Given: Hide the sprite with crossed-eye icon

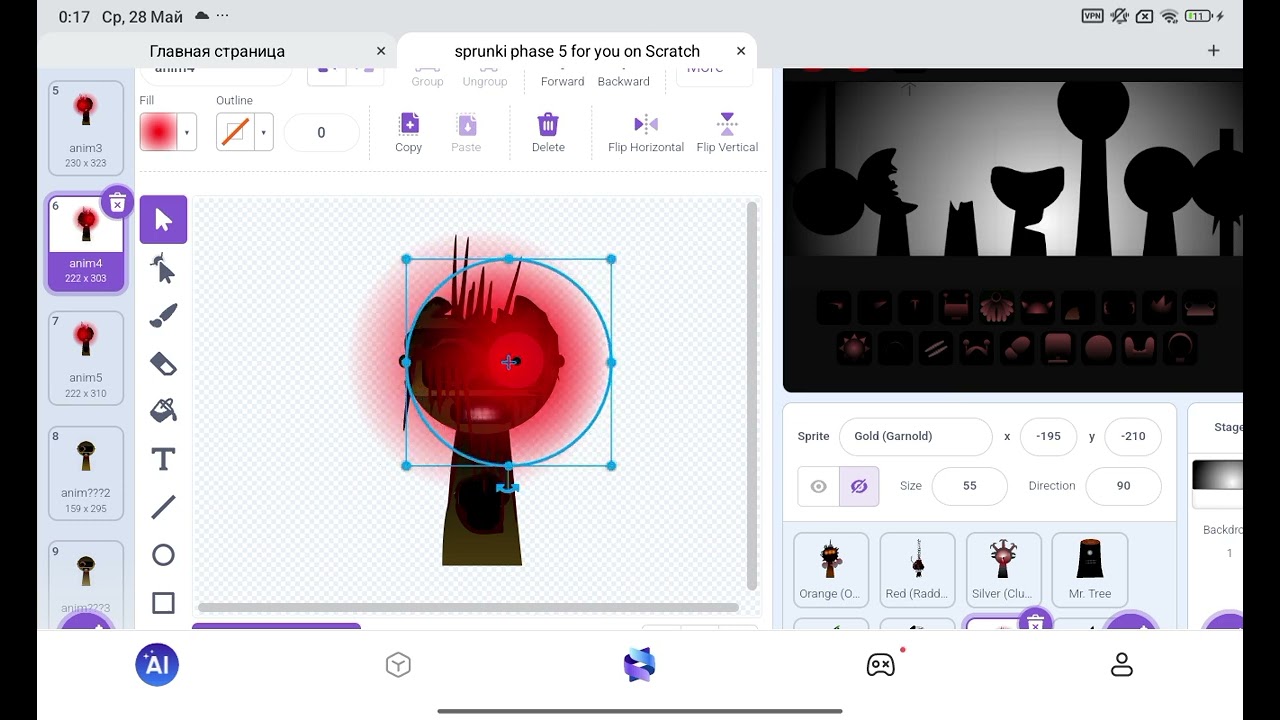Looking at the screenshot, I should (x=859, y=486).
